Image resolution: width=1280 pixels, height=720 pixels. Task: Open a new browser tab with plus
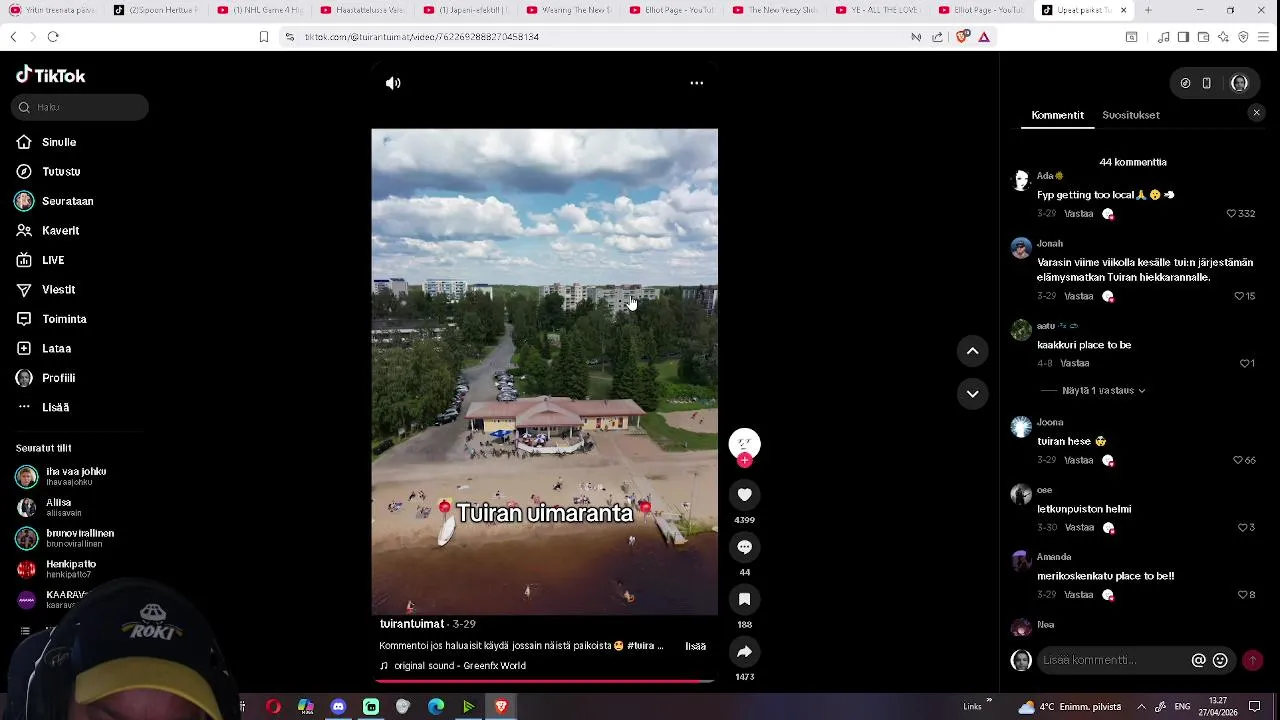[x=1148, y=10]
